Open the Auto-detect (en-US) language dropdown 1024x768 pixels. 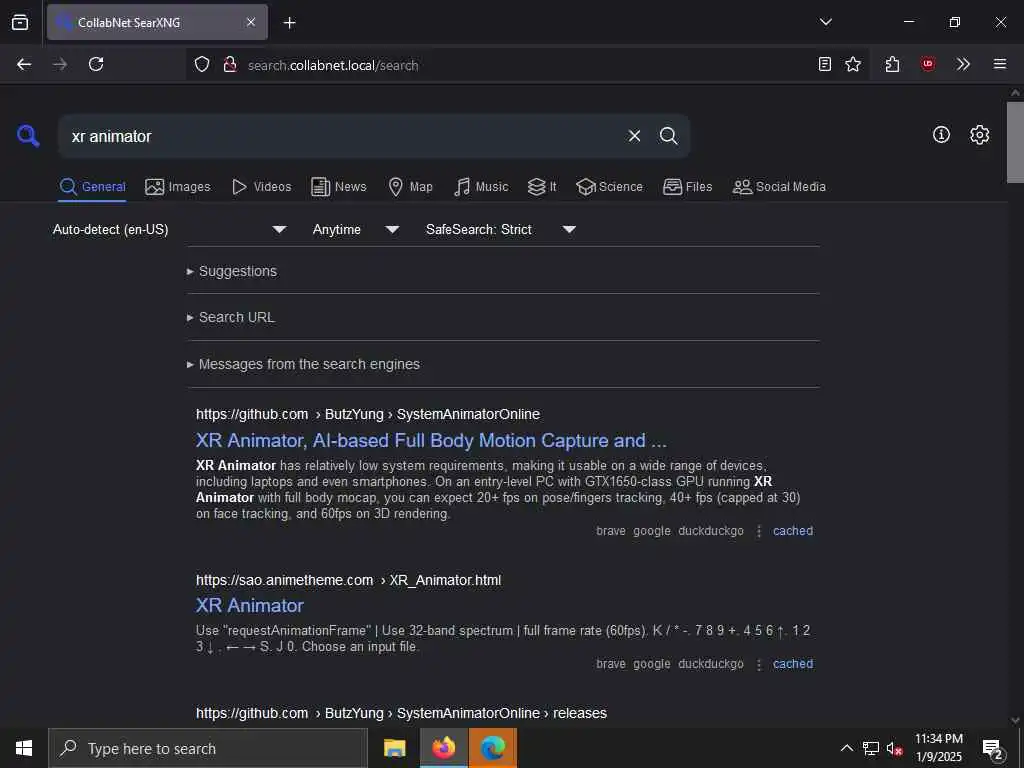pos(170,229)
